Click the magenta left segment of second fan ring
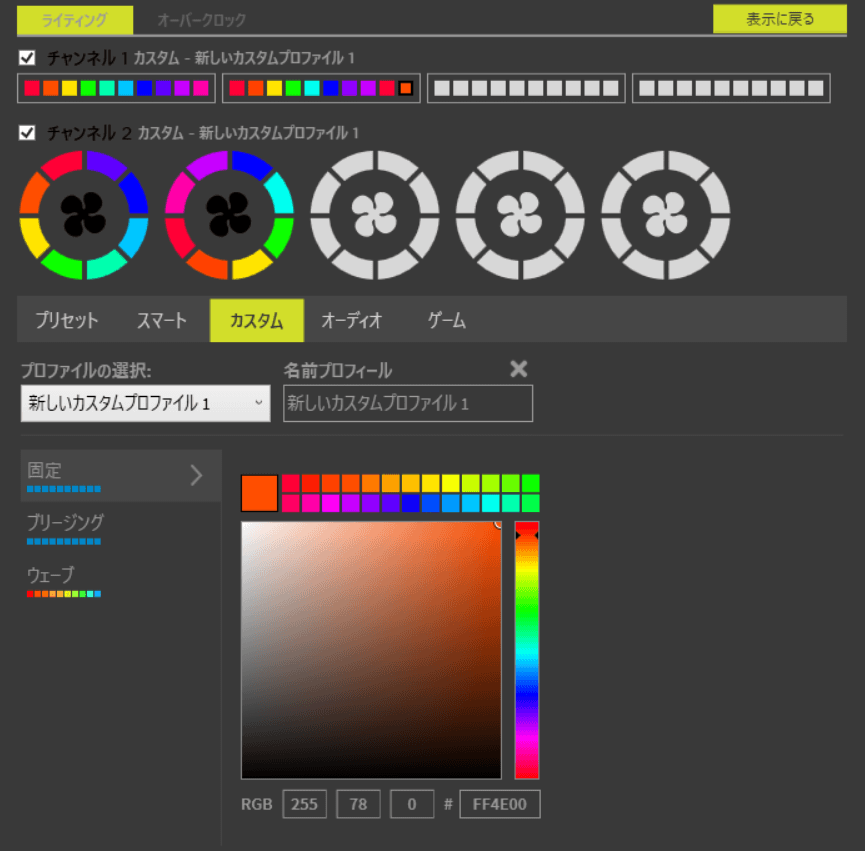The height and width of the screenshot is (851, 865). (180, 192)
